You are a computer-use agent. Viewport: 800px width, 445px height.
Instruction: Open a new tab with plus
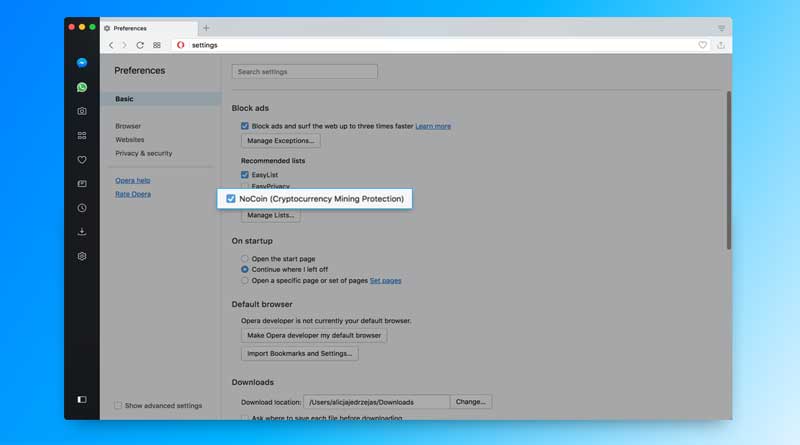(206, 28)
